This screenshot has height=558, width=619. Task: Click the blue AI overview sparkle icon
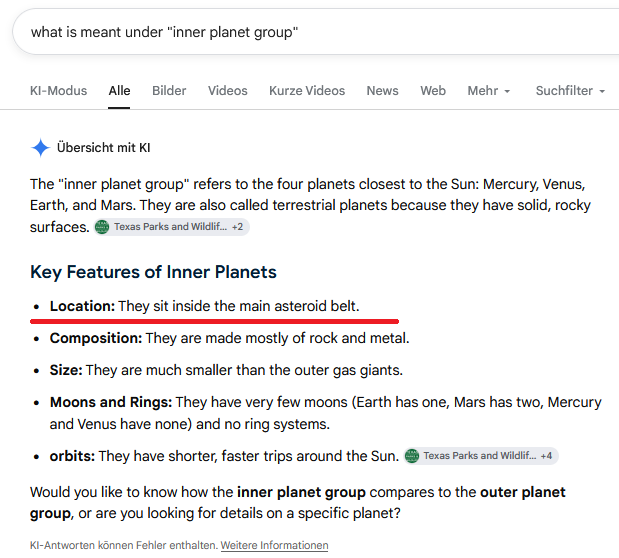[40, 148]
